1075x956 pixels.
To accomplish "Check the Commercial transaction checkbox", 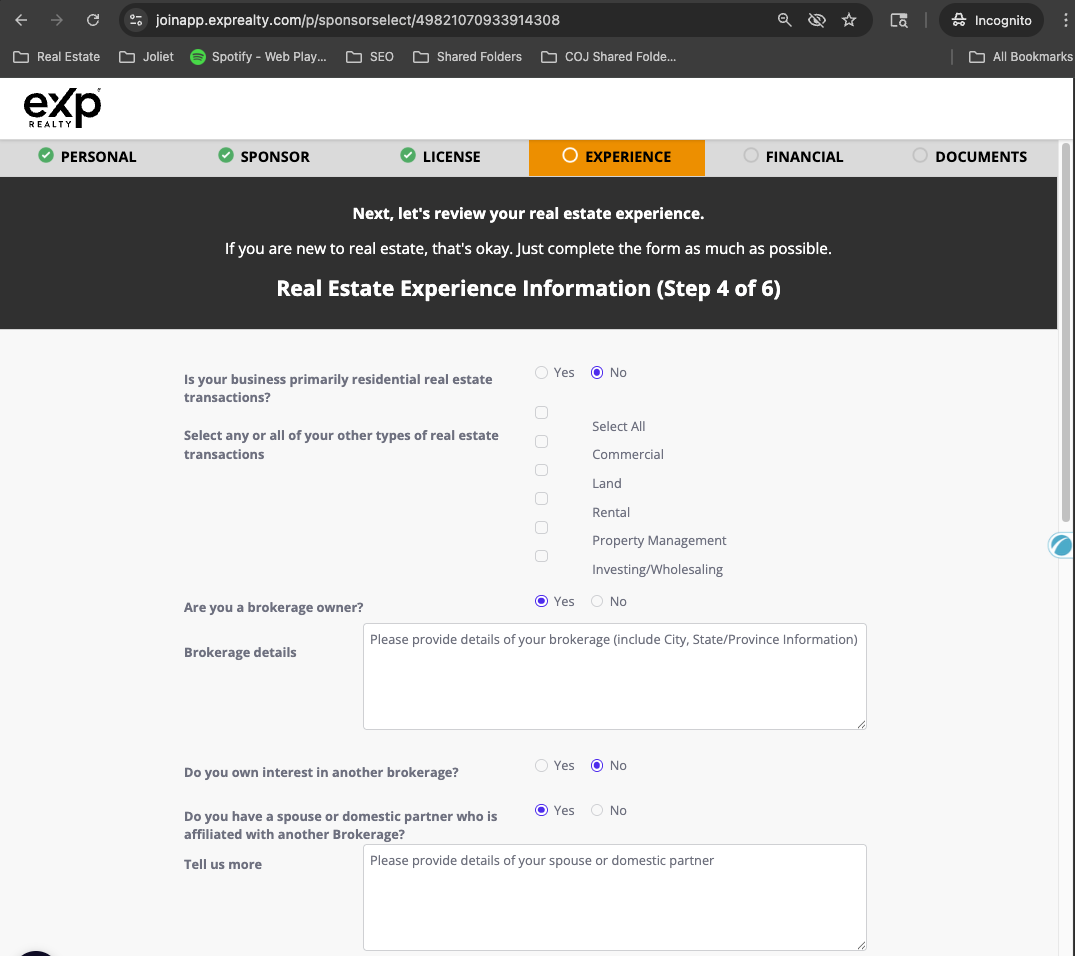I will (x=541, y=441).
